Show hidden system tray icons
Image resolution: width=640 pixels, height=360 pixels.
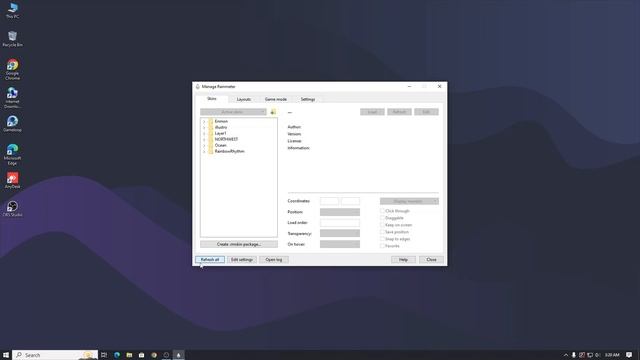[x=565, y=355]
